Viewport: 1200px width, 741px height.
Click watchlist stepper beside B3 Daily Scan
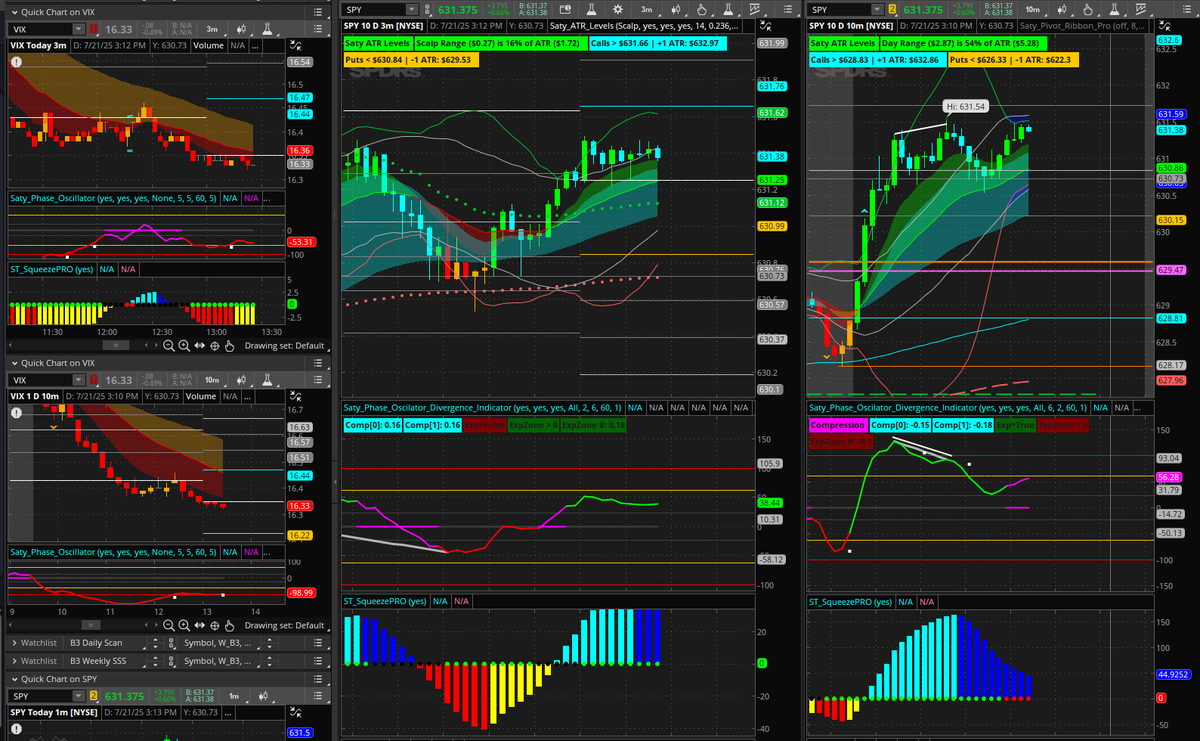click(155, 643)
